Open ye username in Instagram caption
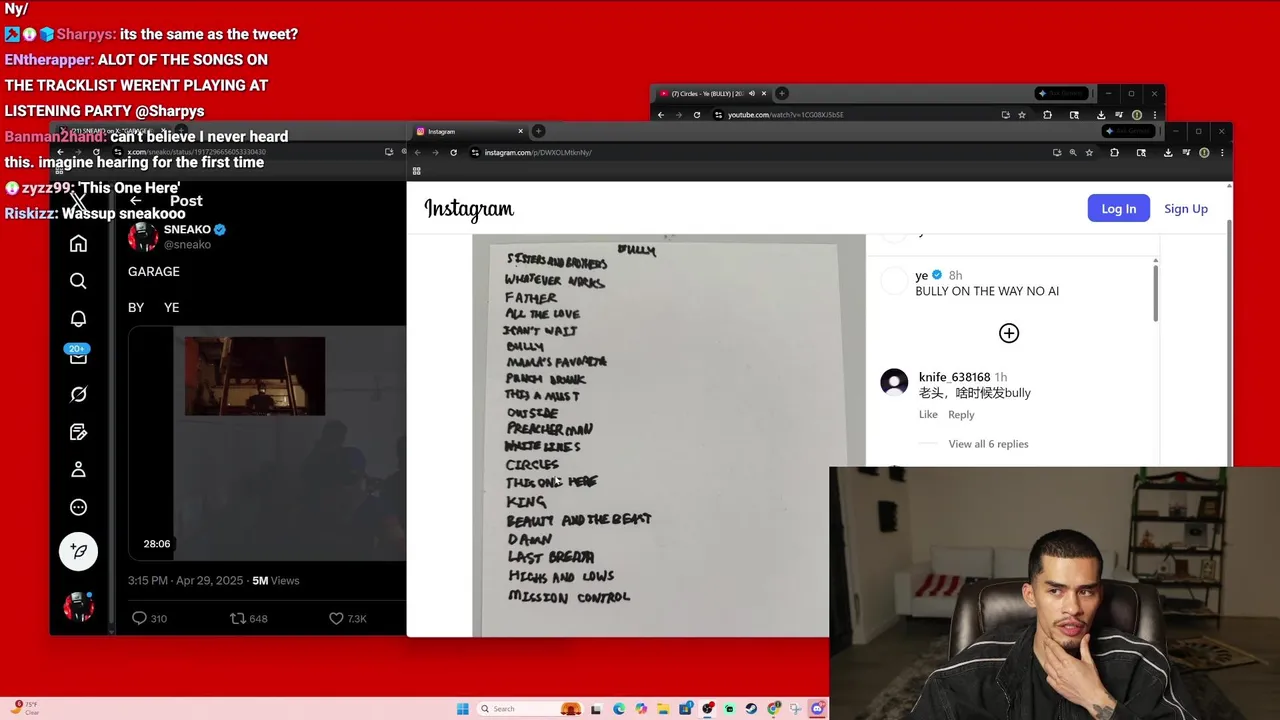 point(921,275)
